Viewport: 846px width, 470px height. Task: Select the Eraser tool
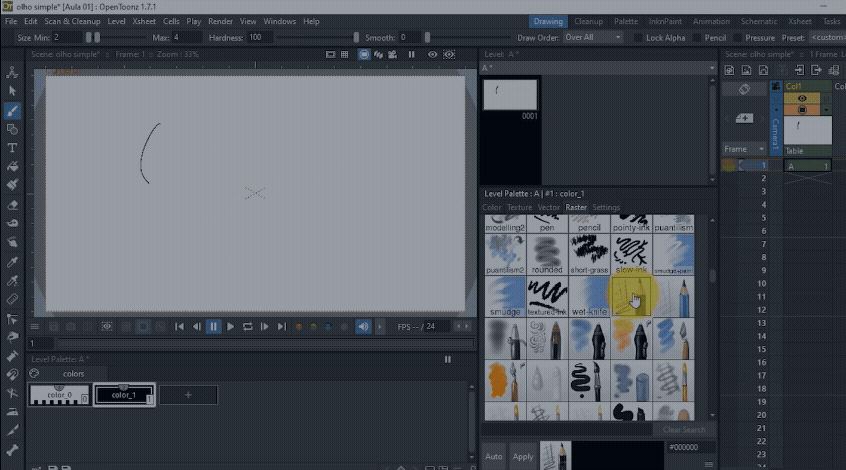click(x=12, y=205)
